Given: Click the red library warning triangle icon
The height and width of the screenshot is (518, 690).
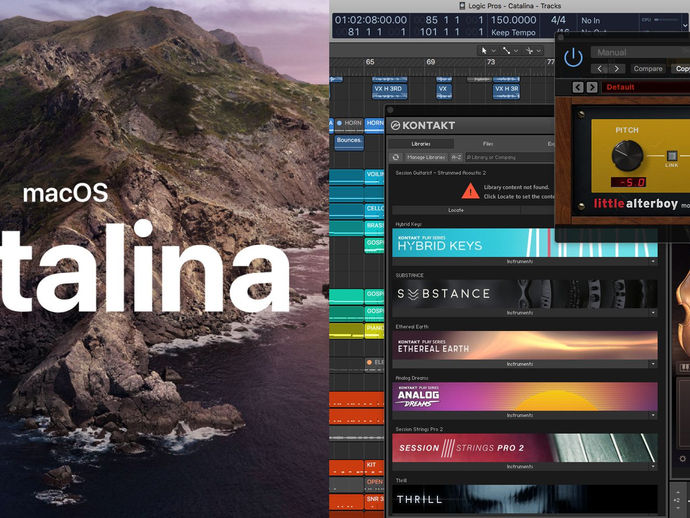Looking at the screenshot, I should click(470, 191).
